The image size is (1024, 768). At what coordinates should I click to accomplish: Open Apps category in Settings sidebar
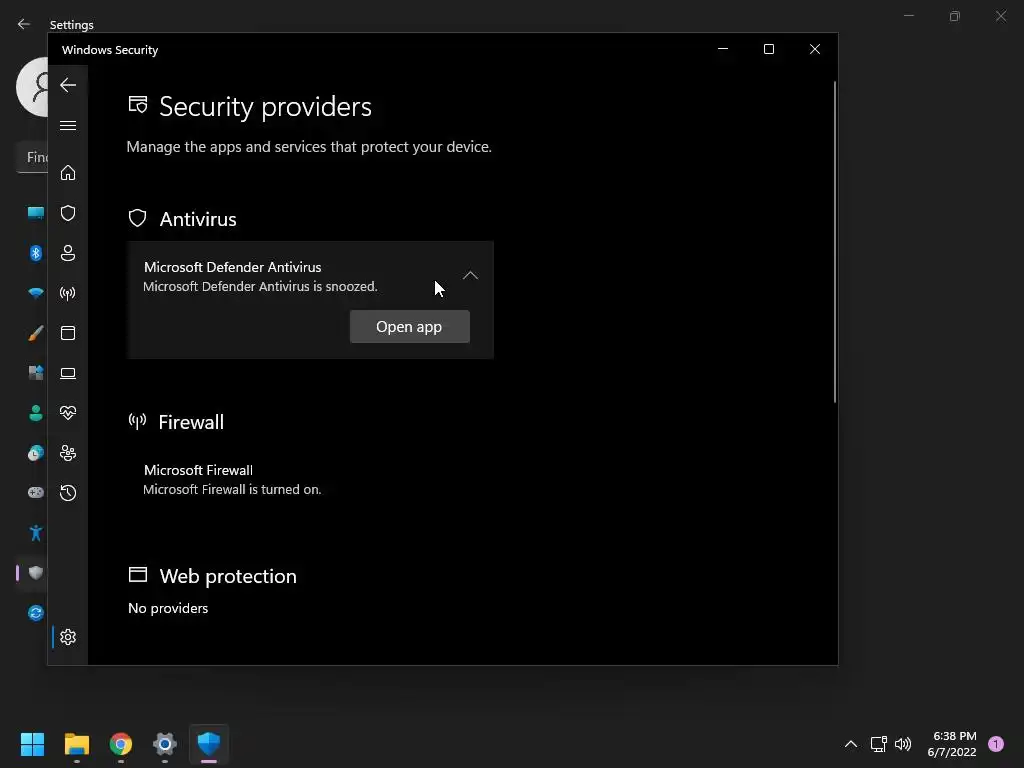pos(35,373)
